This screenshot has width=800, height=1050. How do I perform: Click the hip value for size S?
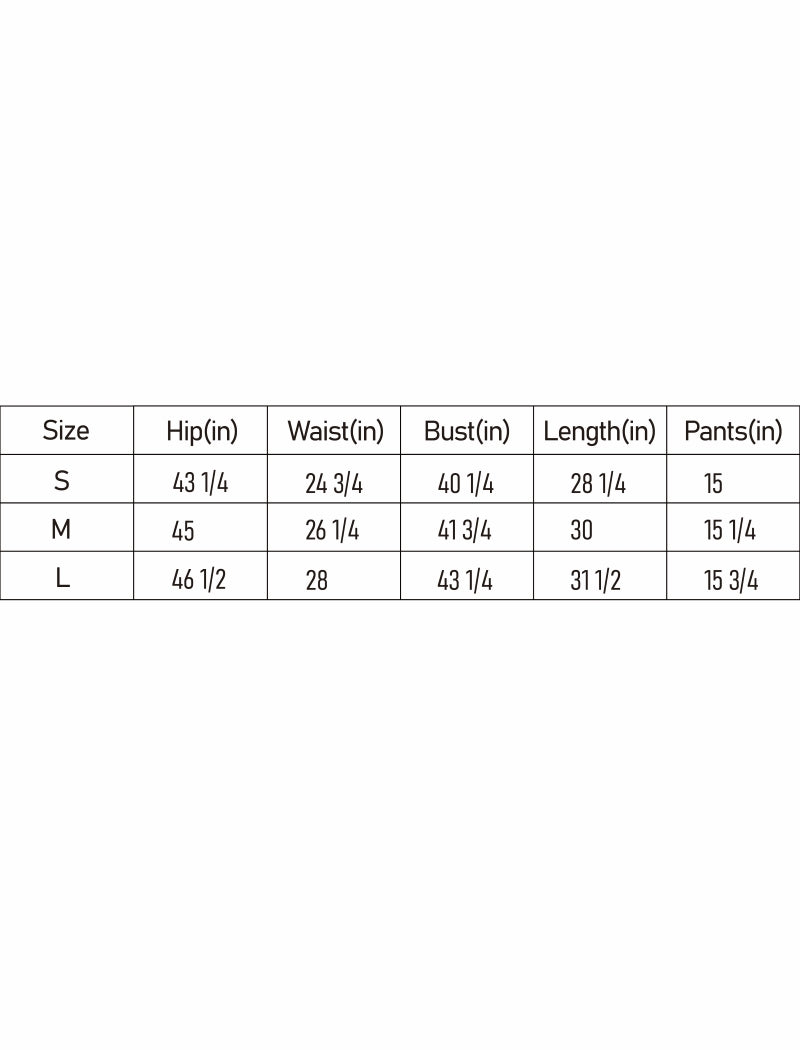[200, 484]
